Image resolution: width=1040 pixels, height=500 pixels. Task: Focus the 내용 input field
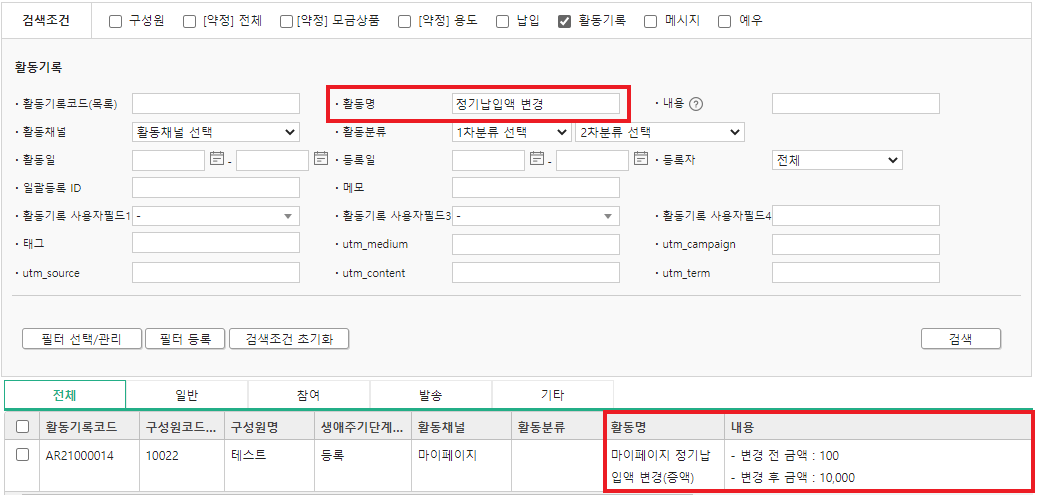tap(856, 103)
